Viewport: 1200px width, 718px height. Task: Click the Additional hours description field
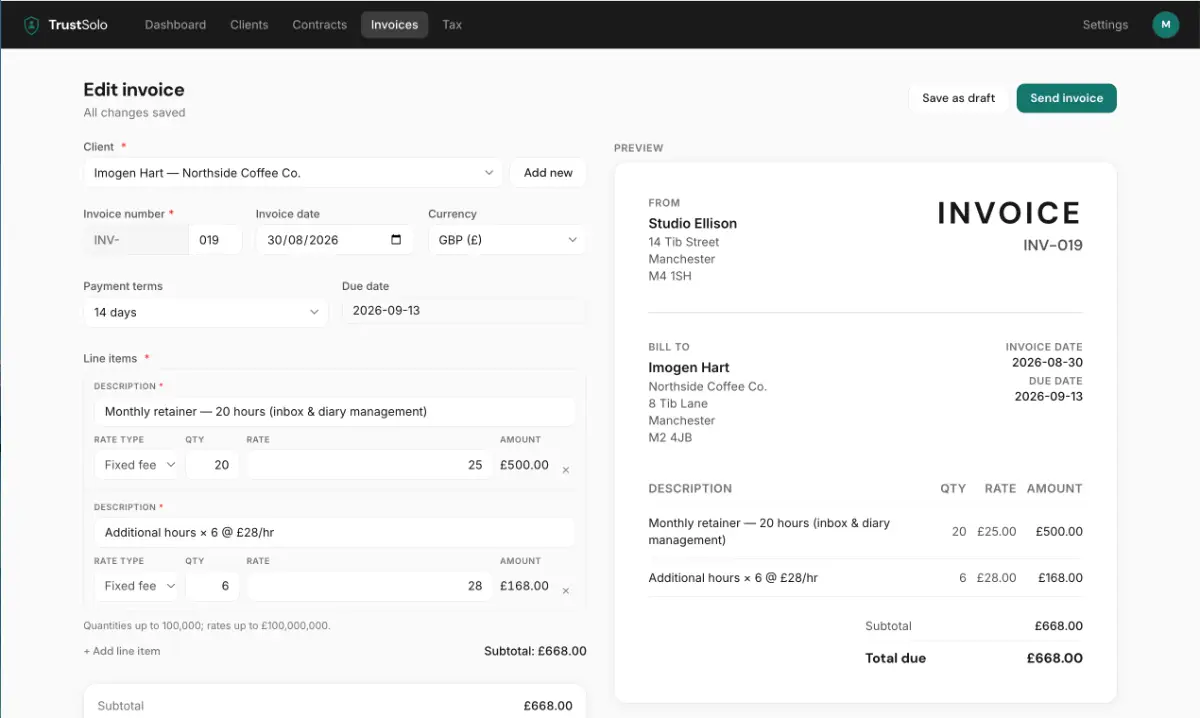(334, 532)
